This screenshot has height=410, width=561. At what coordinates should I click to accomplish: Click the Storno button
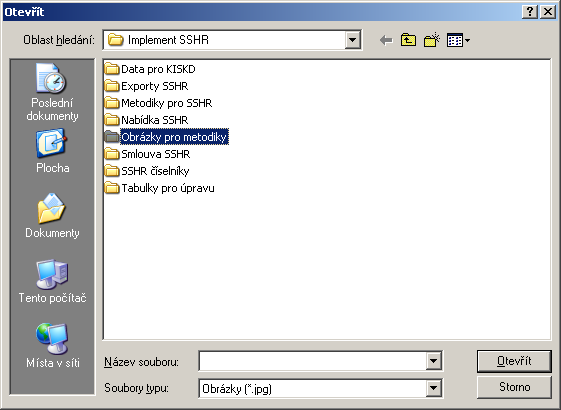click(514, 387)
